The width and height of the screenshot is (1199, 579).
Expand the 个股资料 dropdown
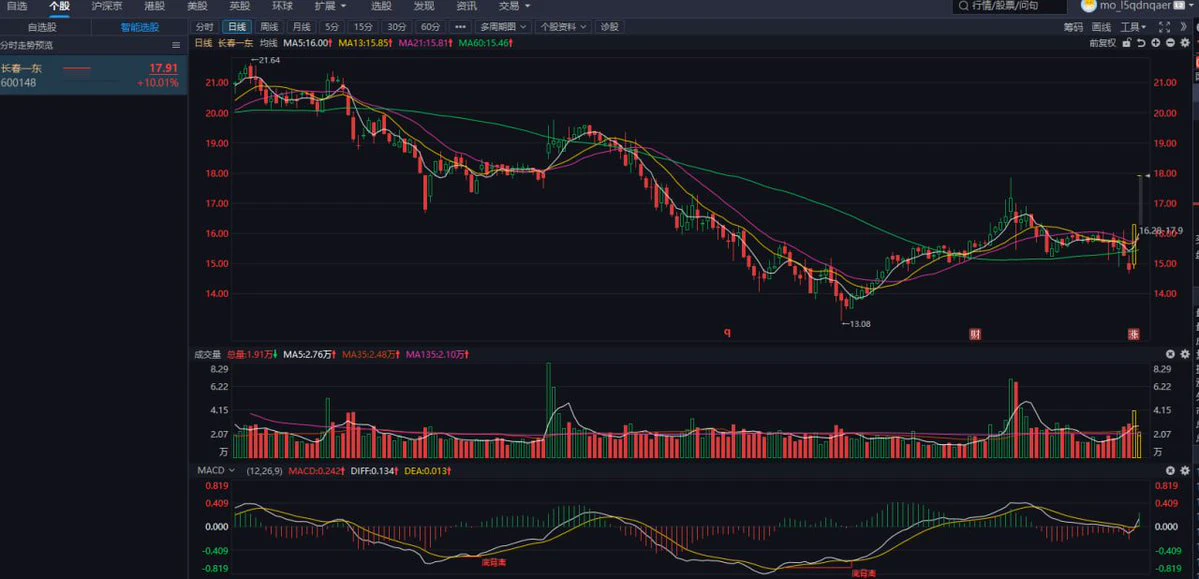point(564,27)
